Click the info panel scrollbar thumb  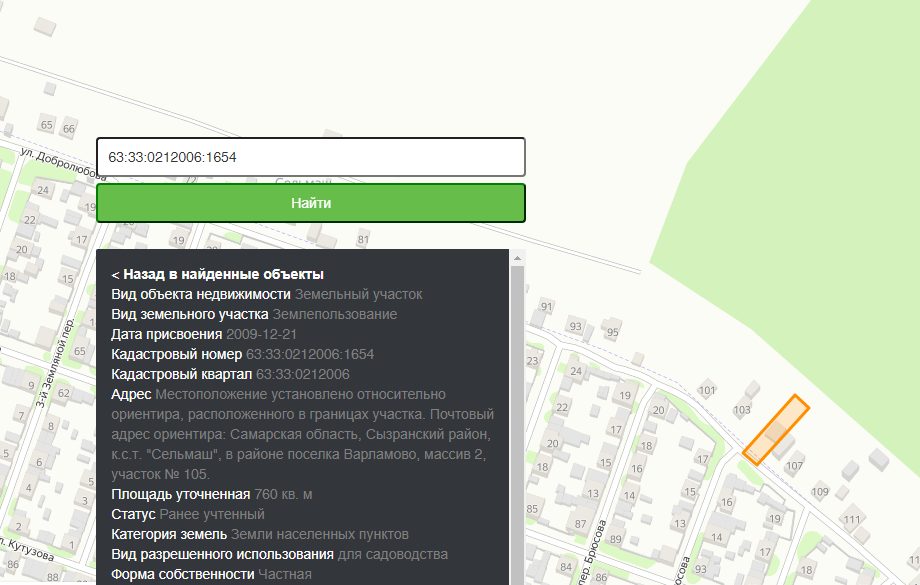click(x=518, y=425)
